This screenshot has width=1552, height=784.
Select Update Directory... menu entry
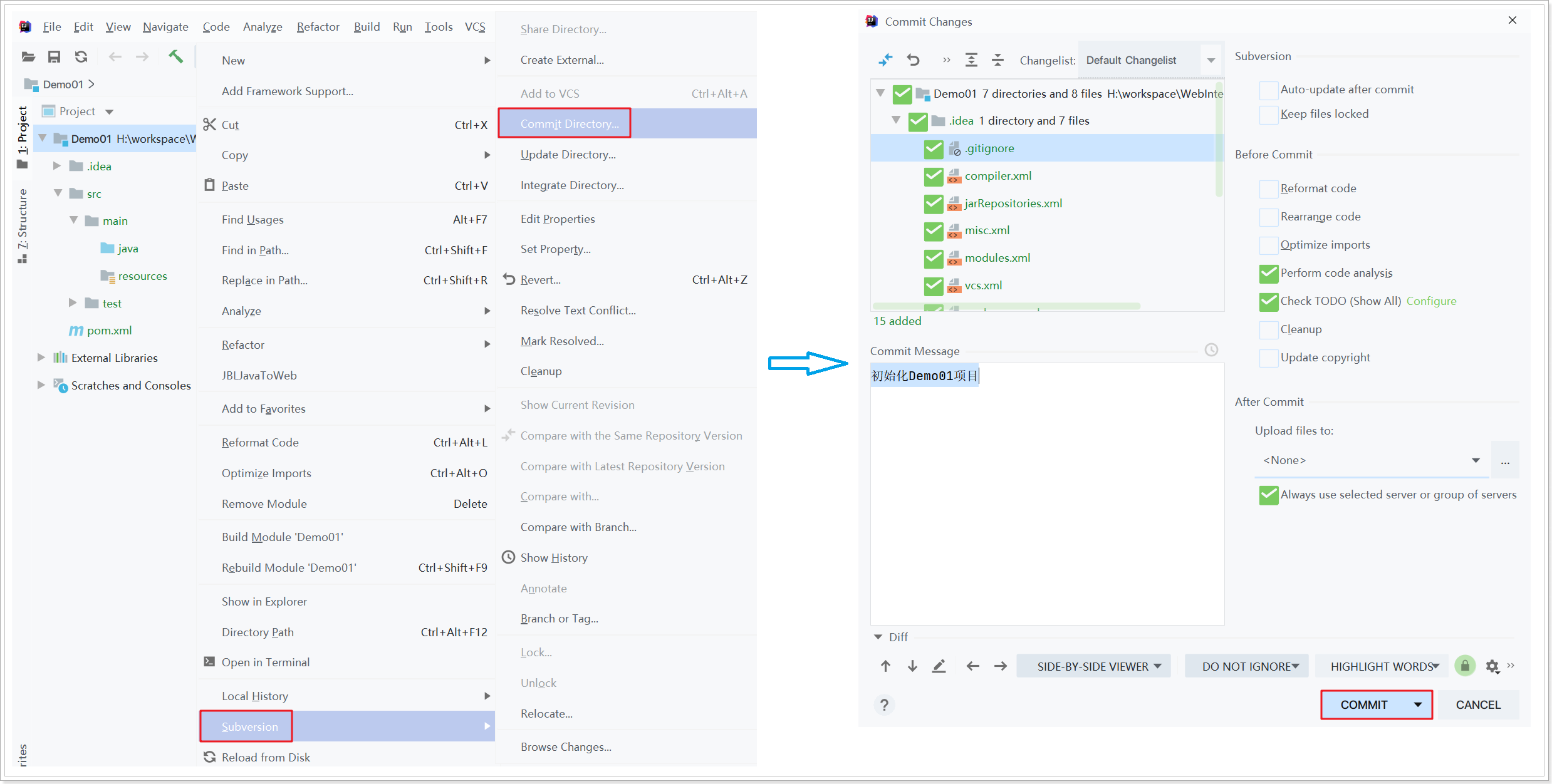tap(627, 154)
